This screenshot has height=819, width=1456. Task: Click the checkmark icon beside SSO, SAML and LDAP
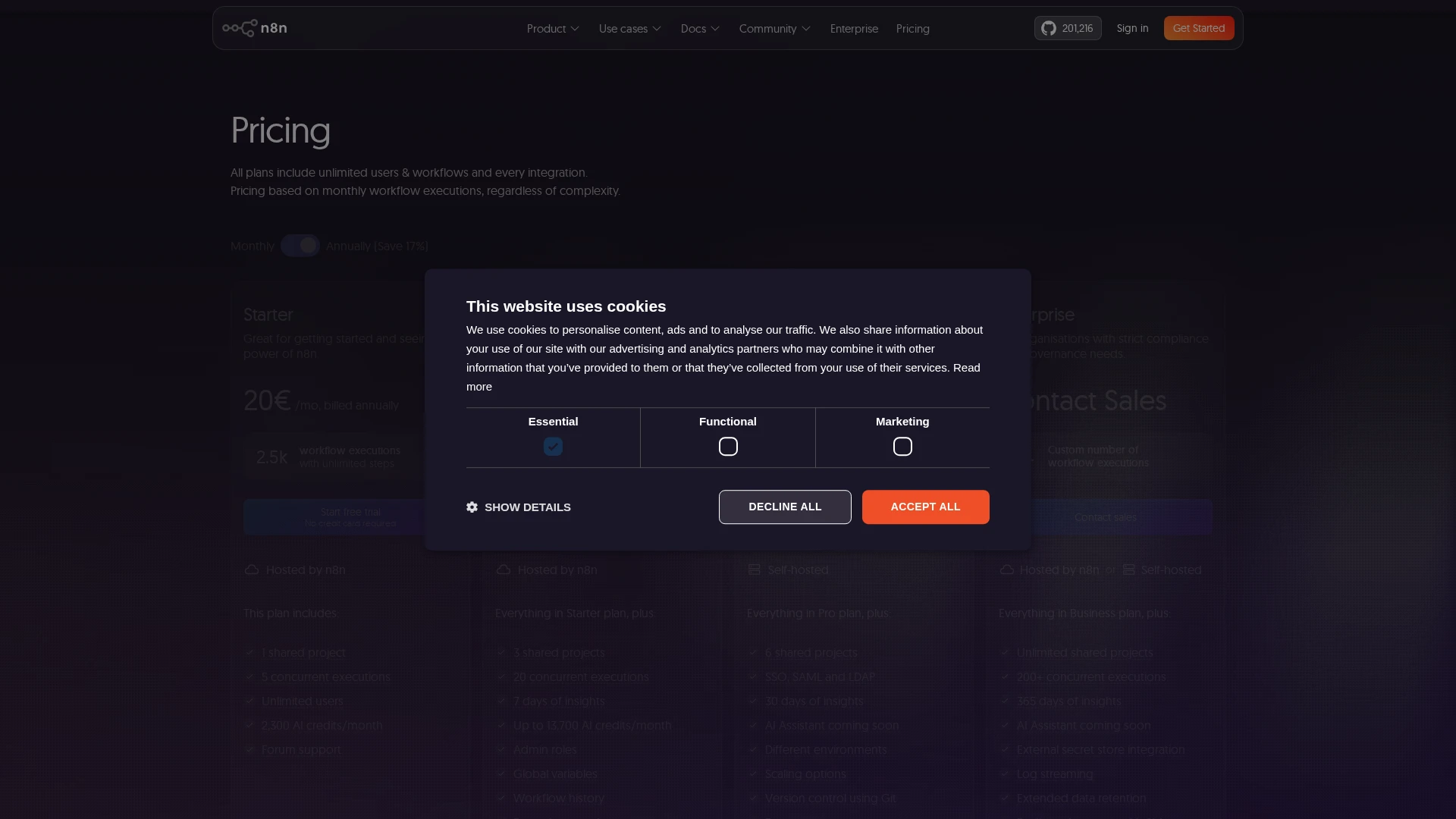pos(753,676)
